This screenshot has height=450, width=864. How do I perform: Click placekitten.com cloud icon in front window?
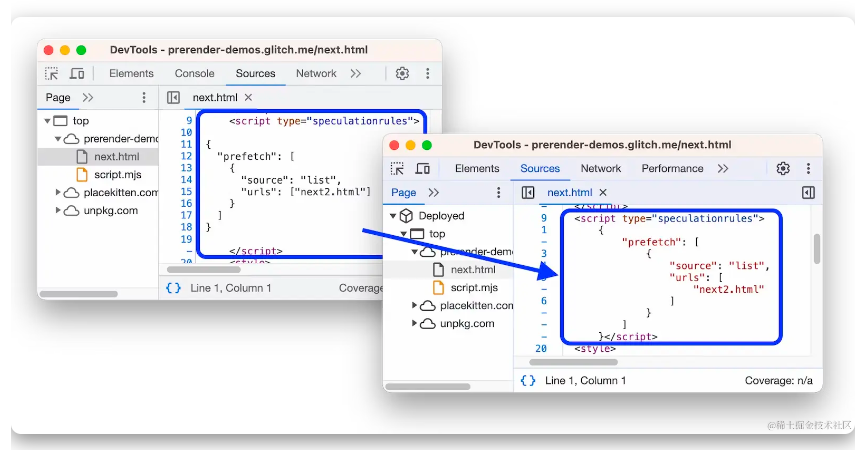(428, 306)
